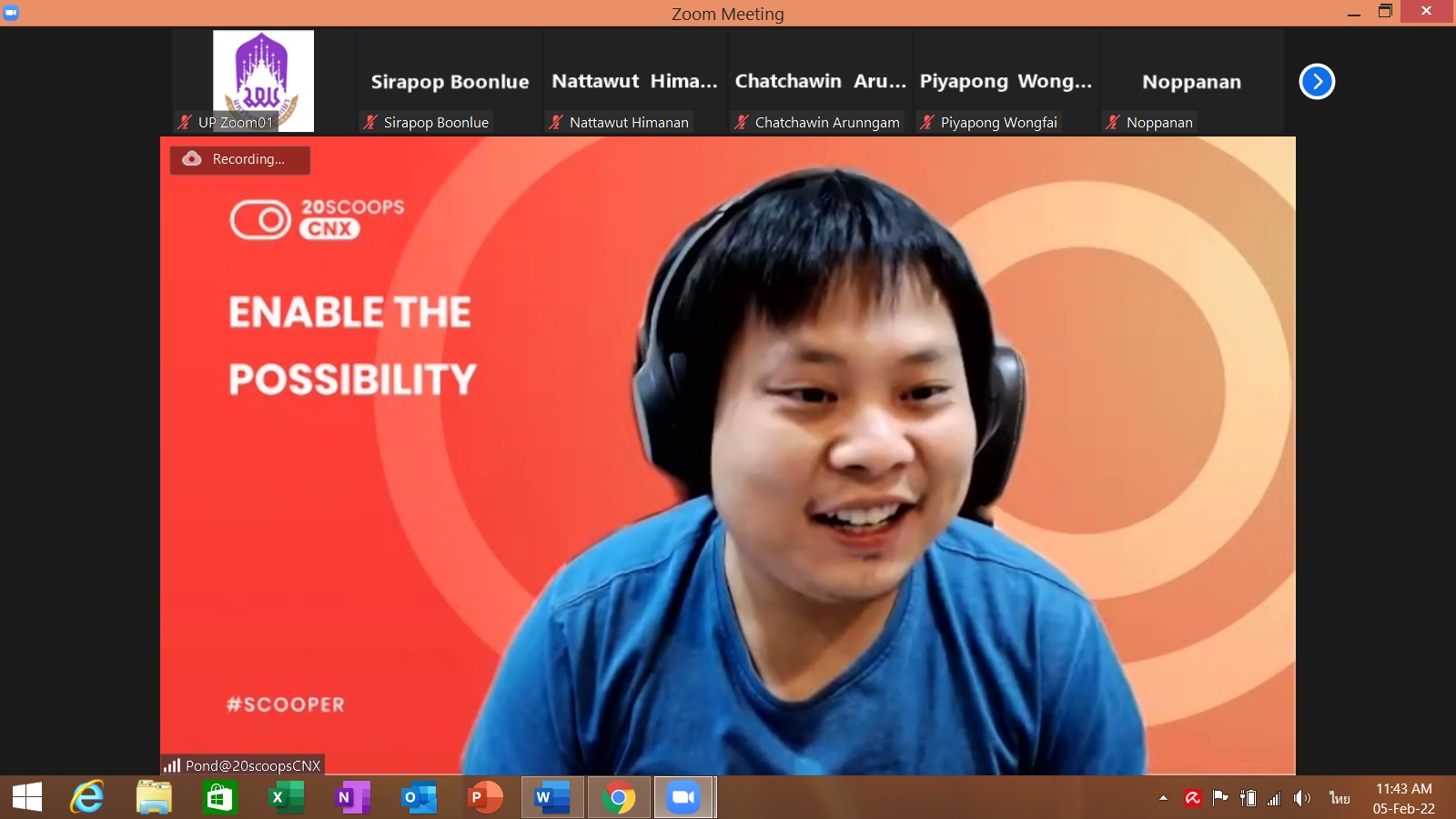This screenshot has width=1456, height=819.
Task: Click the cloud recording icon
Action: click(x=192, y=158)
